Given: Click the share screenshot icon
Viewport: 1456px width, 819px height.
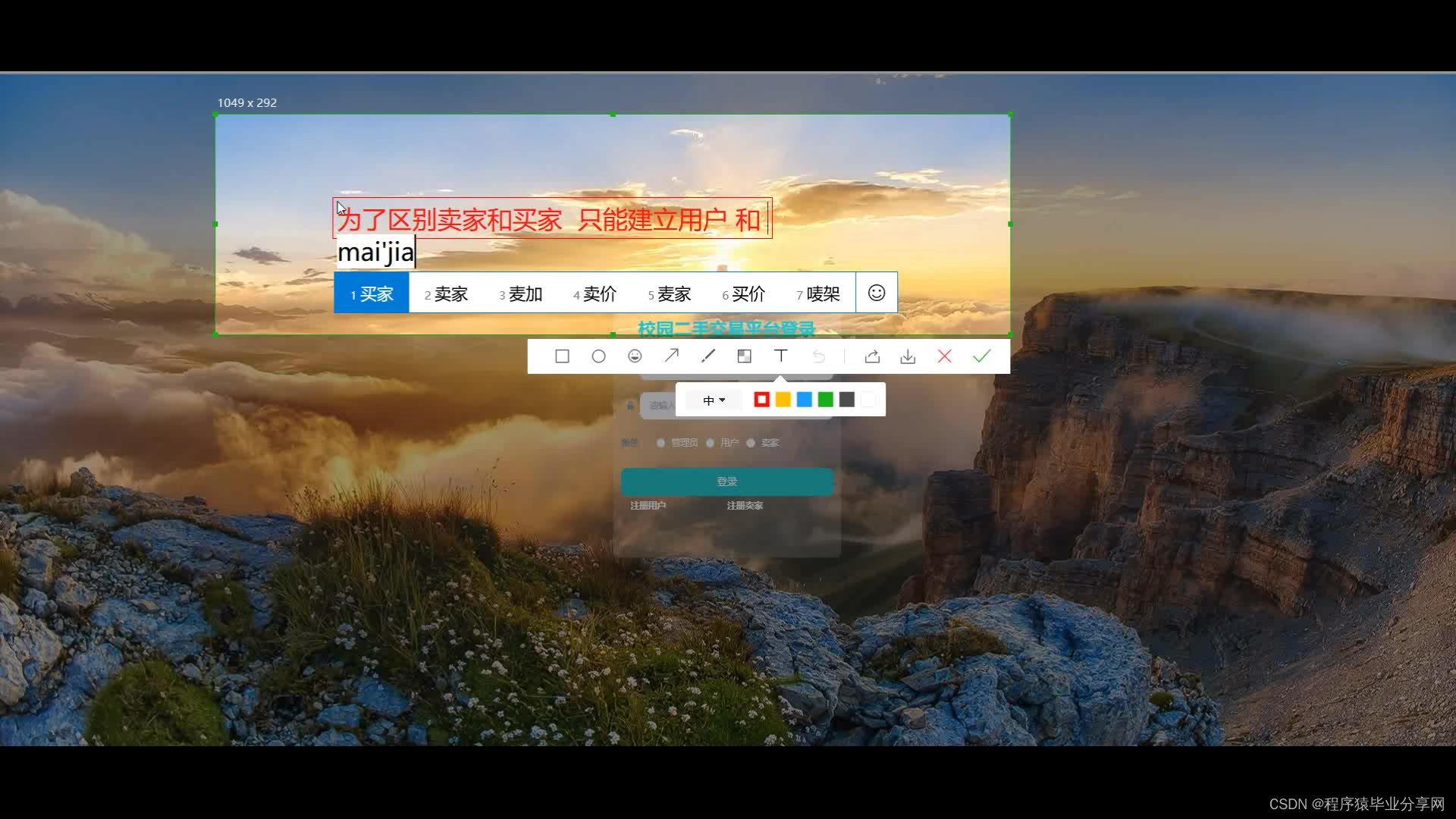Looking at the screenshot, I should 872,356.
